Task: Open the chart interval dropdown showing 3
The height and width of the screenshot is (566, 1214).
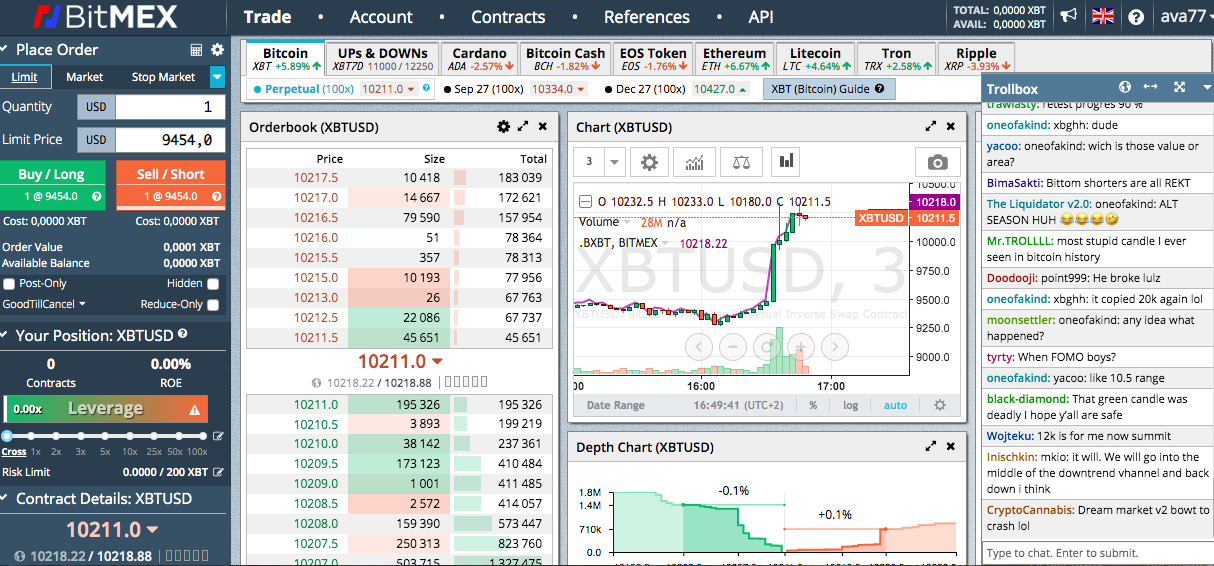Action: 615,161
